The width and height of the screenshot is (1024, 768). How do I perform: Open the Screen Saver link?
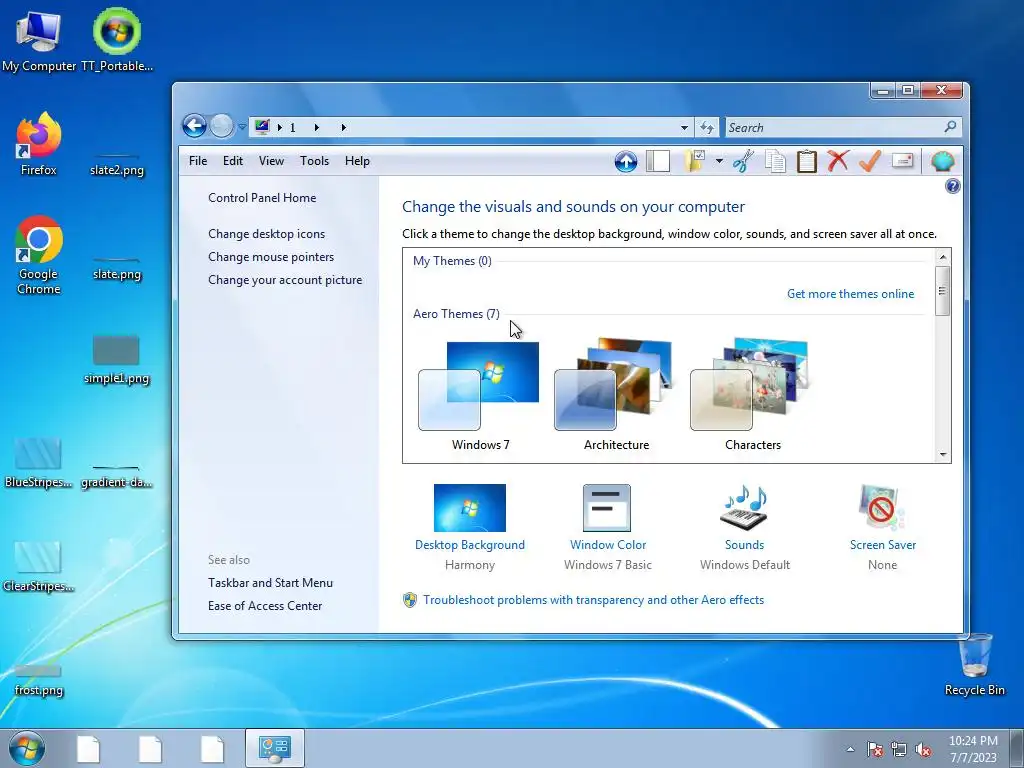pyautogui.click(x=882, y=545)
